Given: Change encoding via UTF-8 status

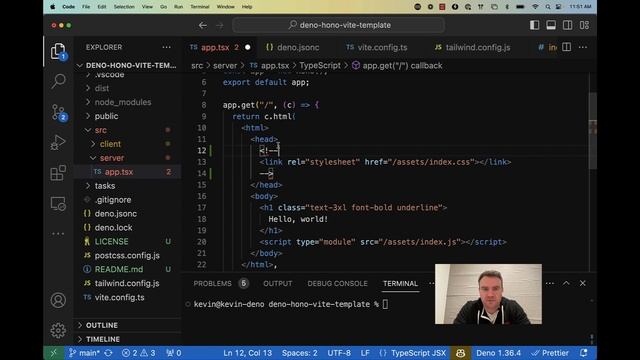Looking at the screenshot, I should (339, 353).
